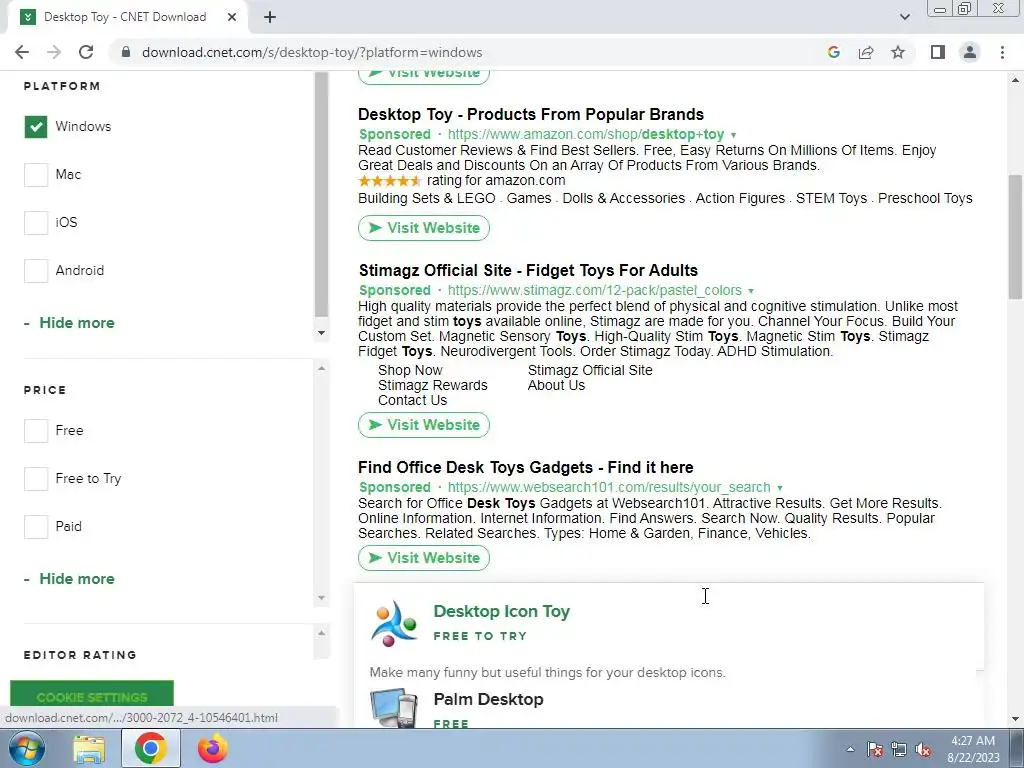Close the Desktop Toy tab
The height and width of the screenshot is (768, 1024).
pos(232,17)
